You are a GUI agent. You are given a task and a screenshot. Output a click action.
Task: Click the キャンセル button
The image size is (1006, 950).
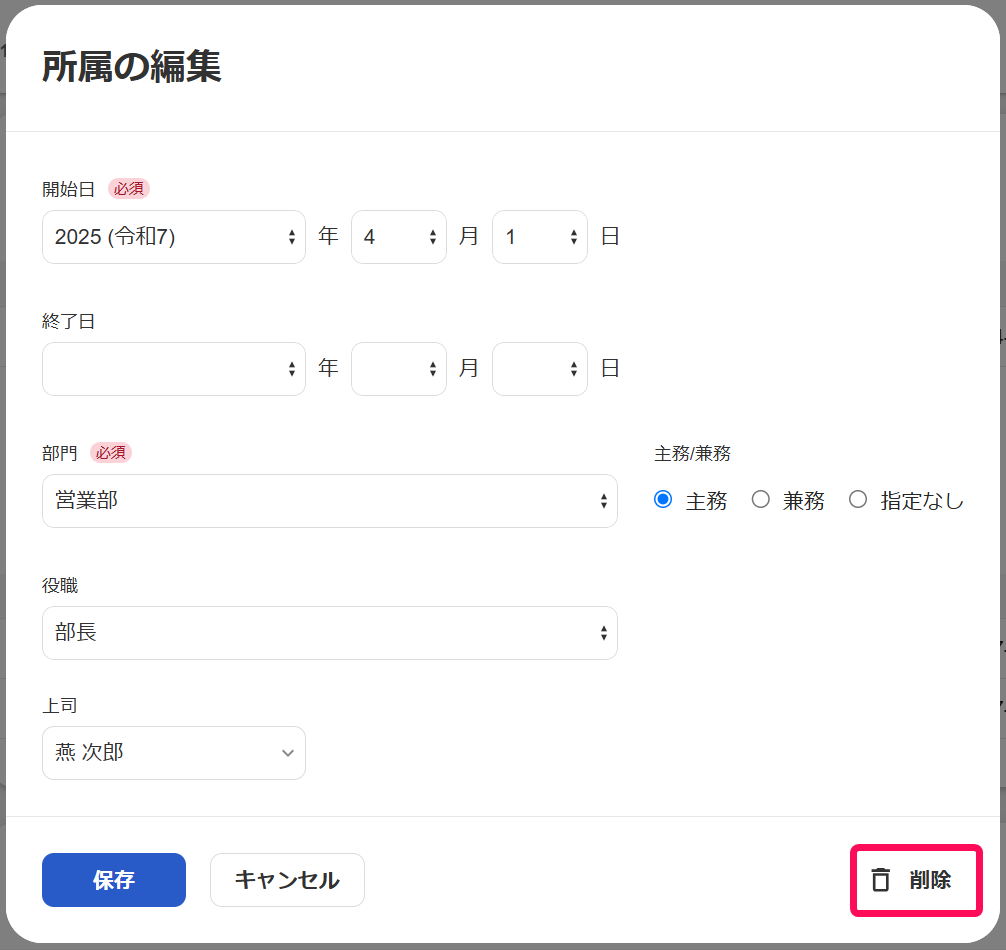(x=287, y=880)
